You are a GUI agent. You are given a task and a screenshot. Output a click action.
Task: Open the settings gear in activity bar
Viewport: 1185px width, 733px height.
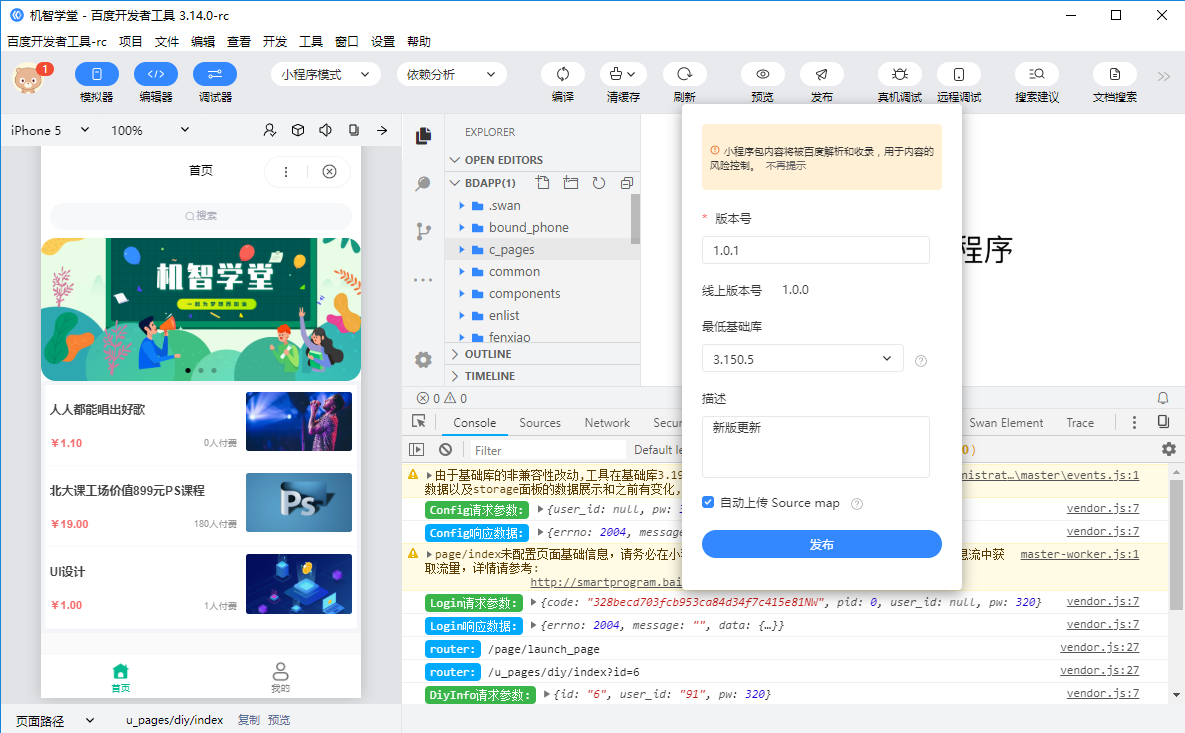pos(423,360)
